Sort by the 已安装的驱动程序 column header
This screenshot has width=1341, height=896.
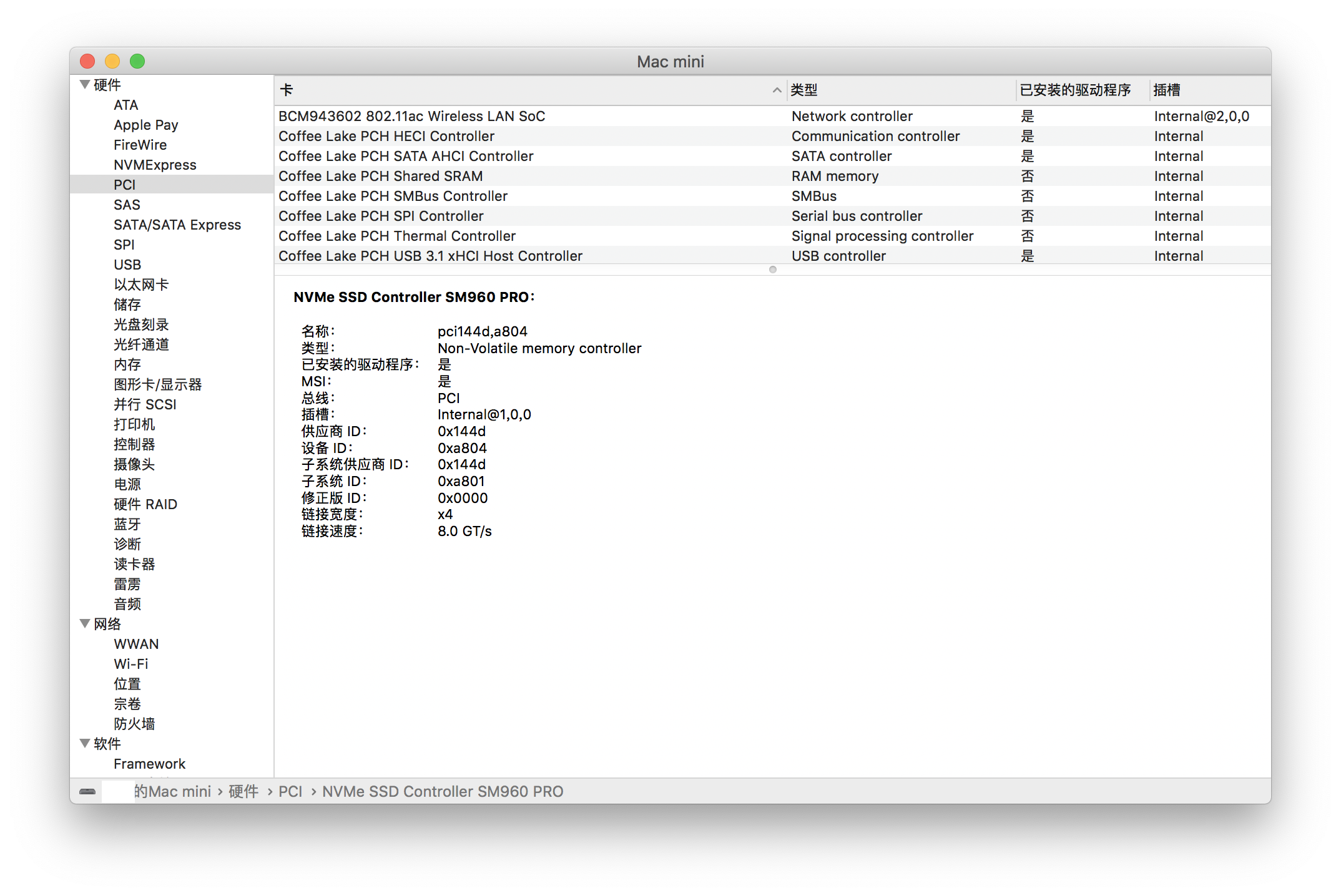[1075, 90]
